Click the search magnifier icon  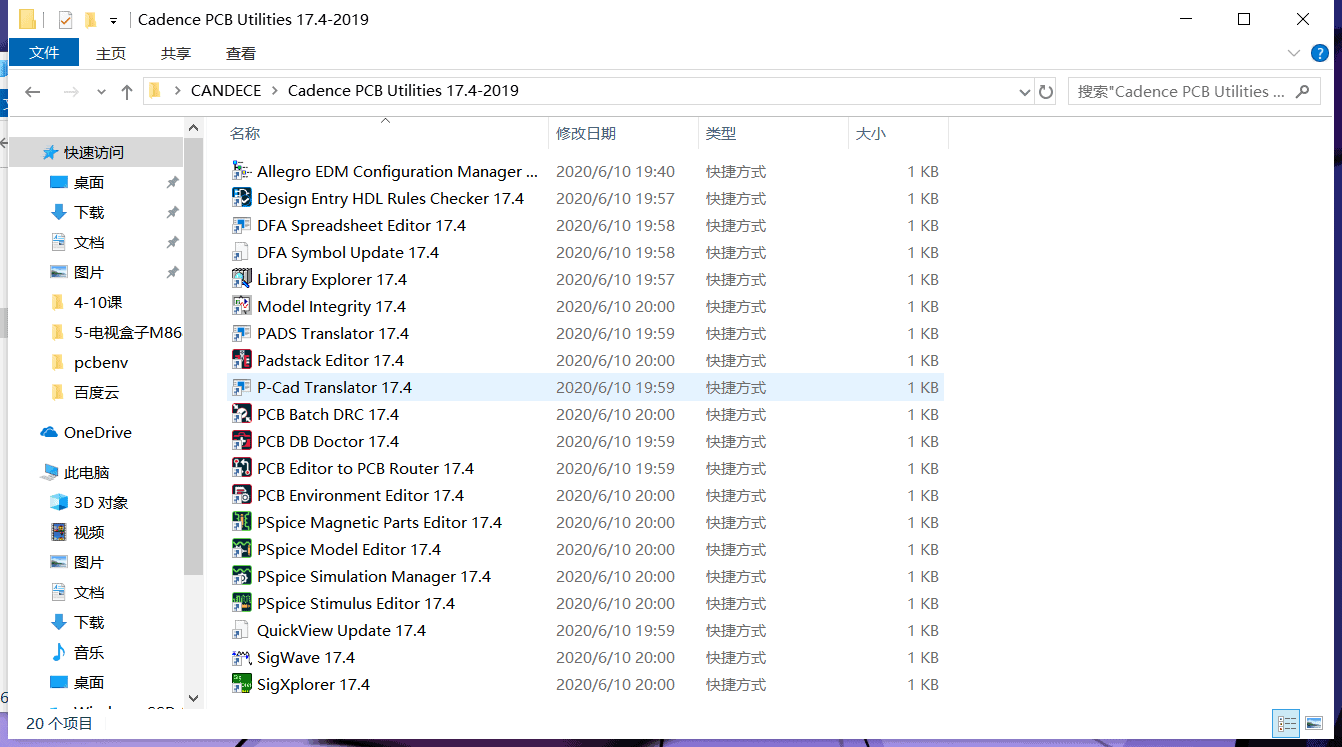[1302, 91]
